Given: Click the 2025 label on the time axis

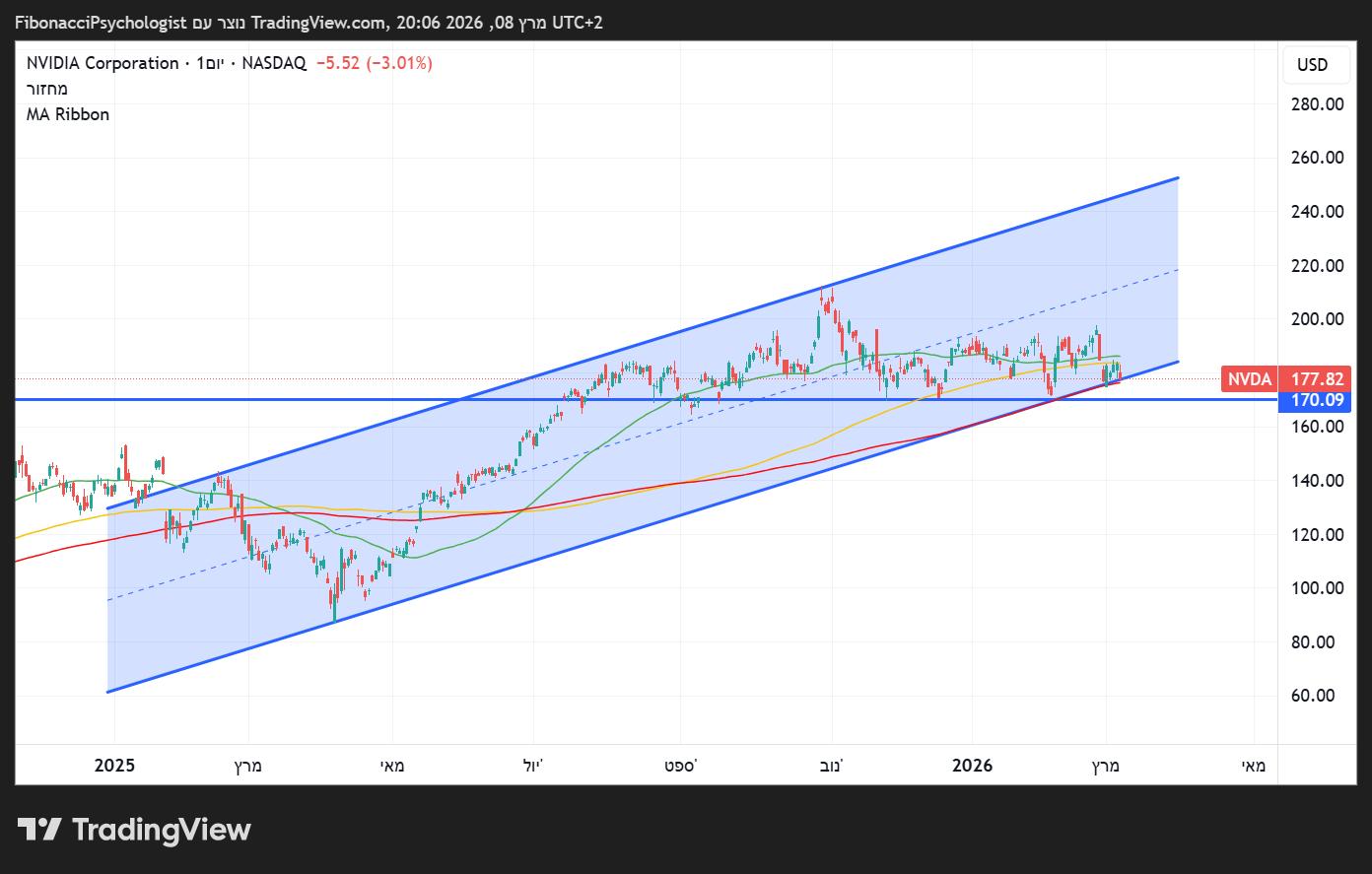Looking at the screenshot, I should click(x=114, y=766).
